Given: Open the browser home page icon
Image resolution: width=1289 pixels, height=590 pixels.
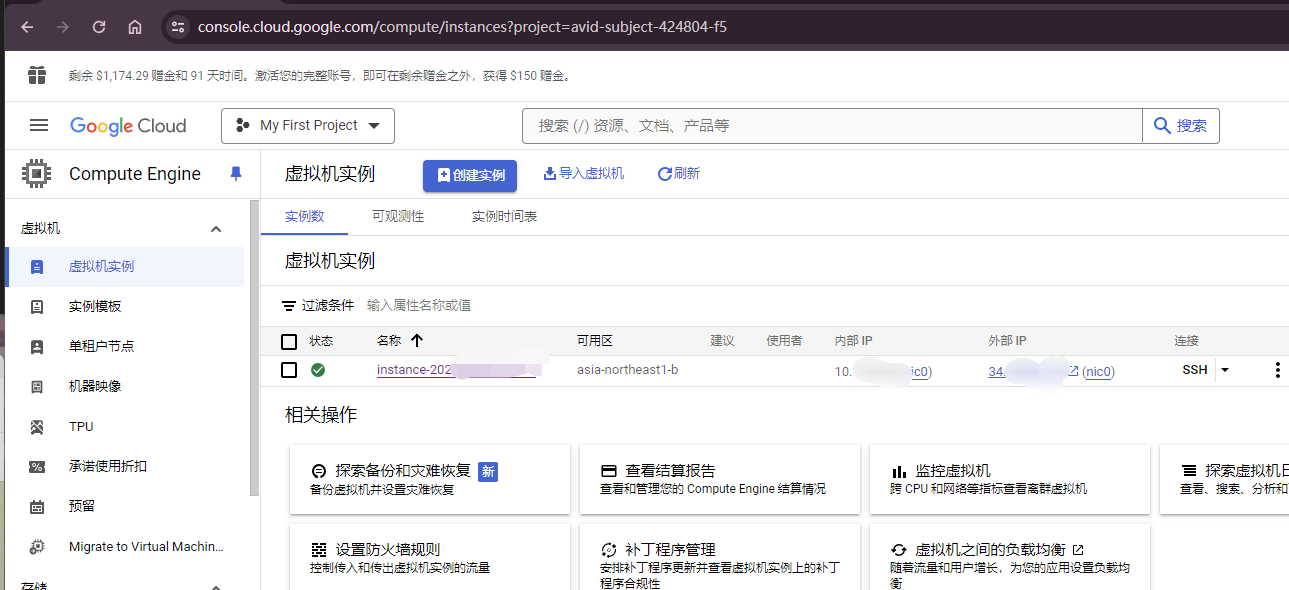Looking at the screenshot, I should tap(135, 27).
